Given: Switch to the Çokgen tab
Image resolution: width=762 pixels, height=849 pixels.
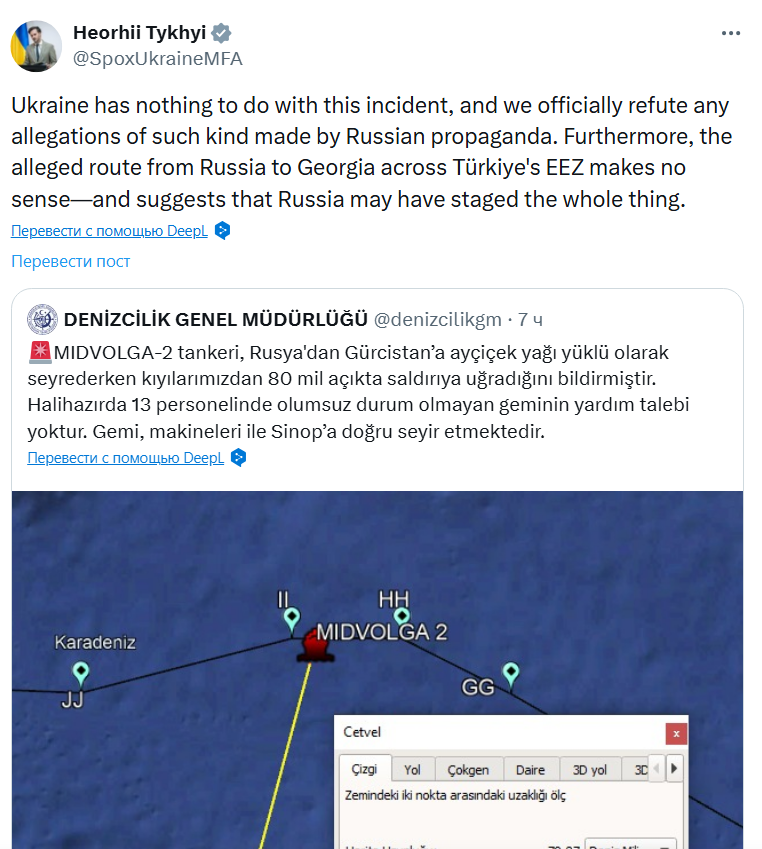Looking at the screenshot, I should click(468, 770).
